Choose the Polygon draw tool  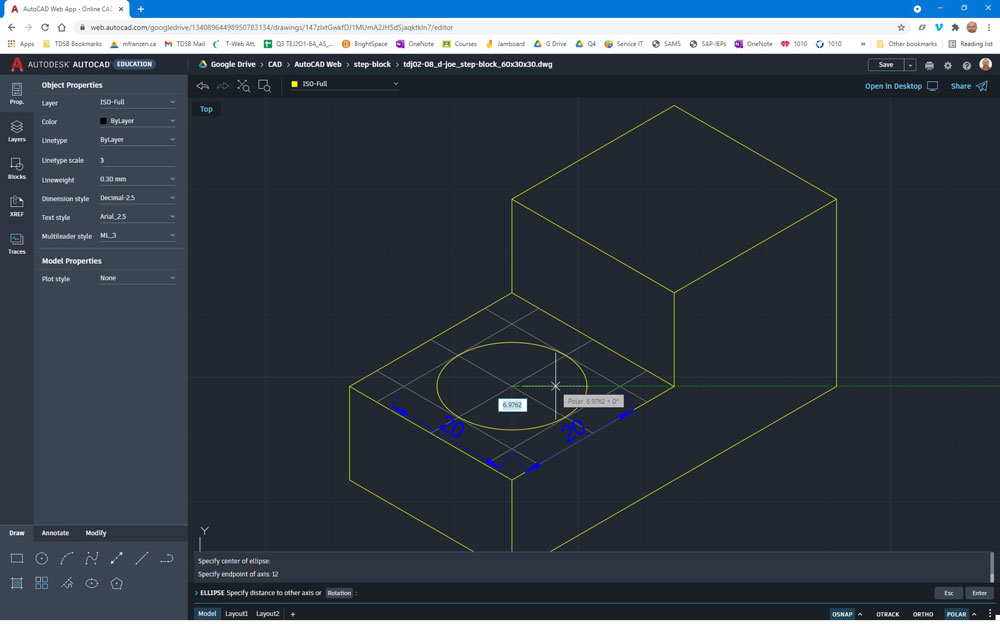tap(117, 583)
